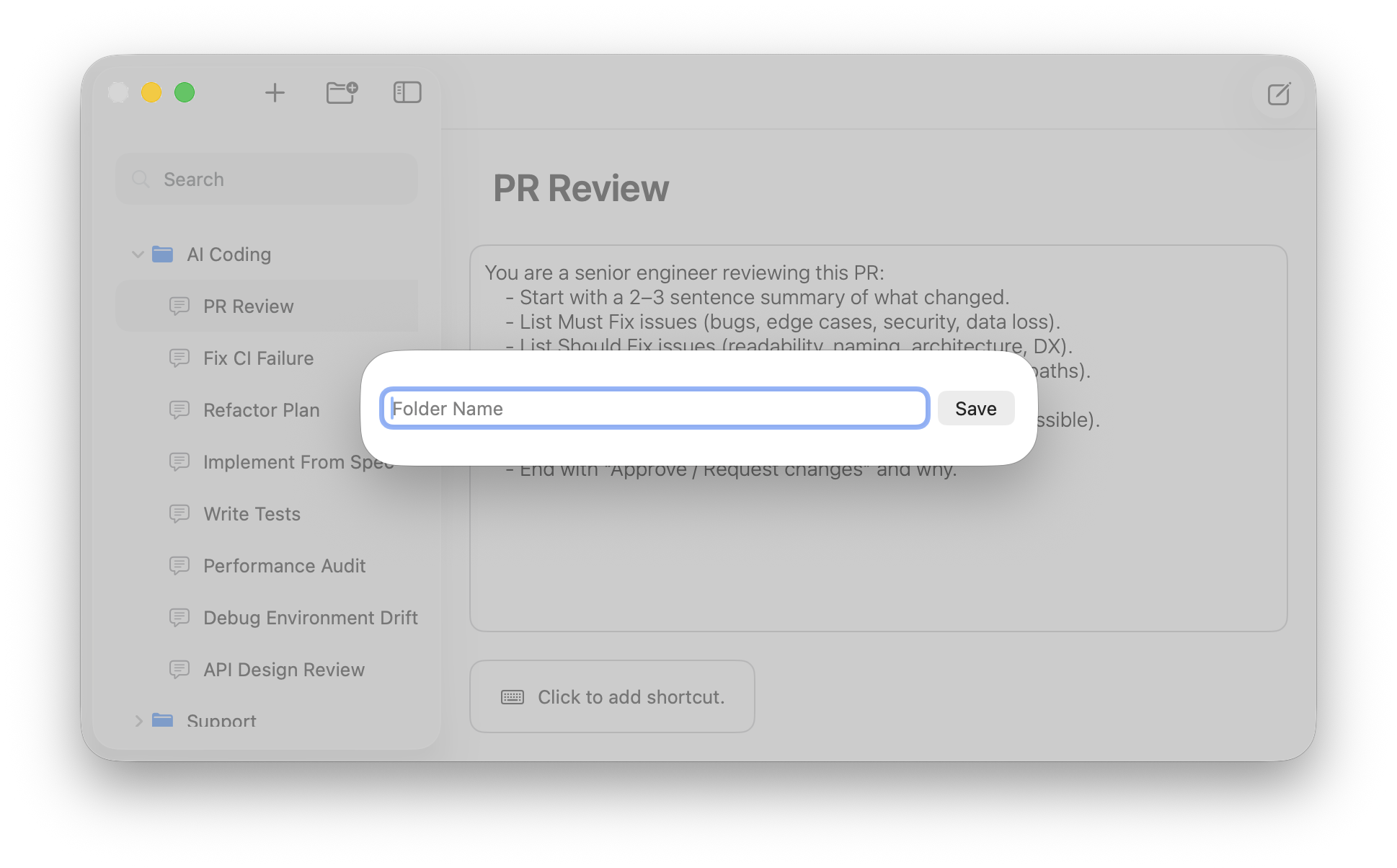Click the keyboard icon in the shortcut button
The image size is (1397, 868).
coord(512,696)
